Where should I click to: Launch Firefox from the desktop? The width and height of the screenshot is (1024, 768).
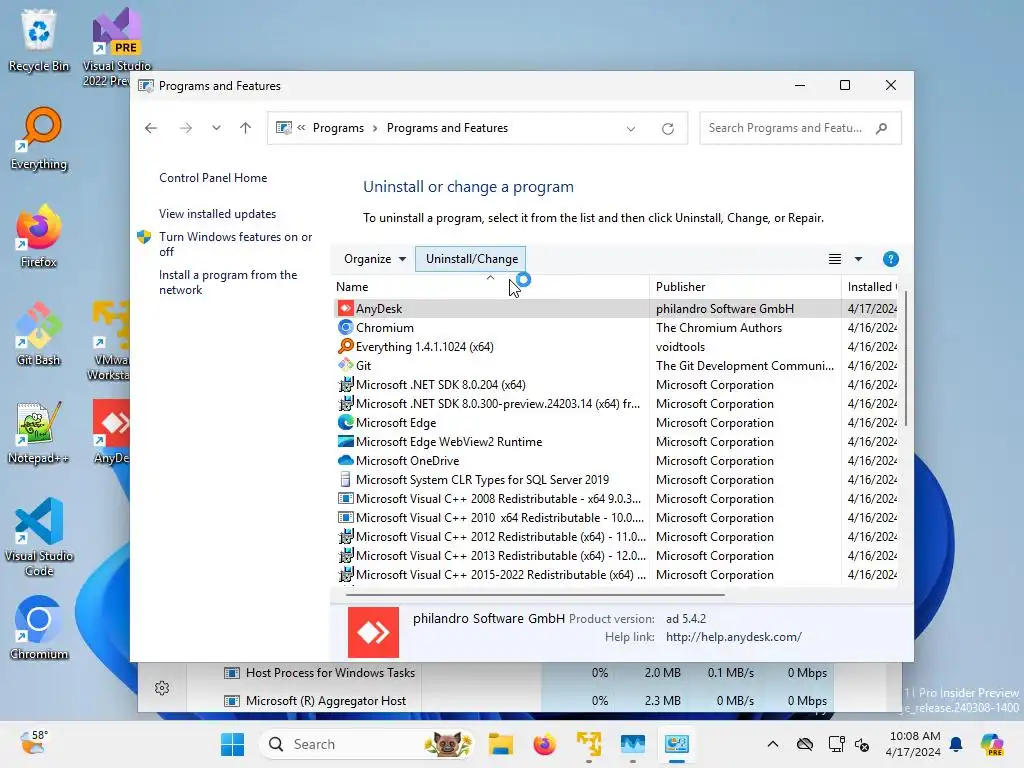[39, 236]
